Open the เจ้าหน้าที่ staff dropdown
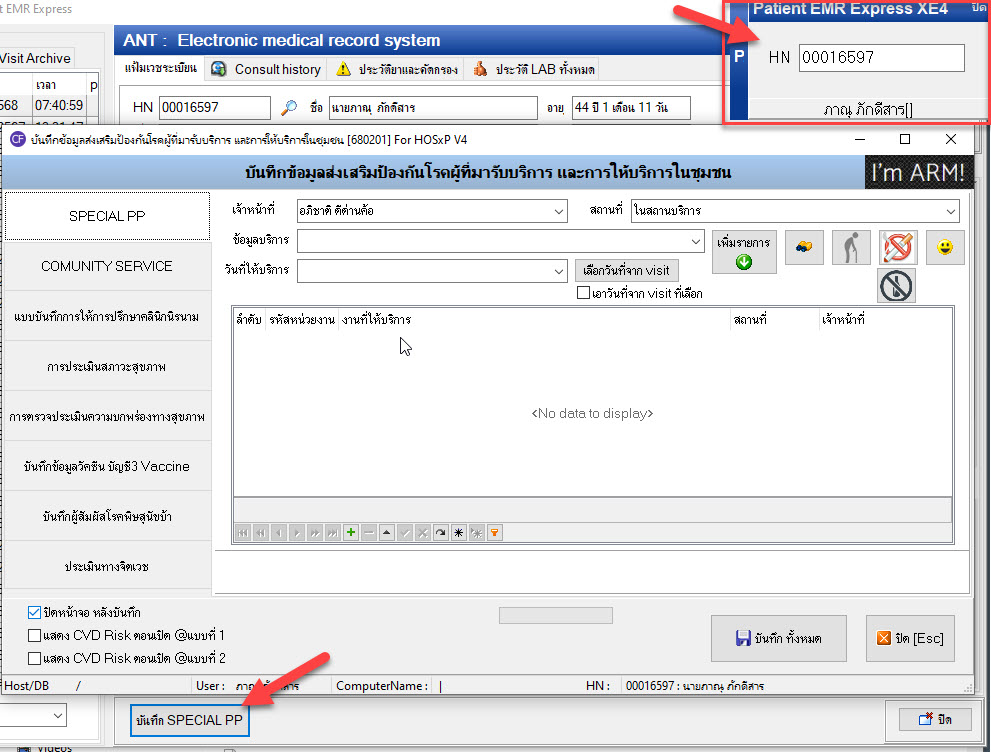This screenshot has height=752, width=991. [558, 211]
